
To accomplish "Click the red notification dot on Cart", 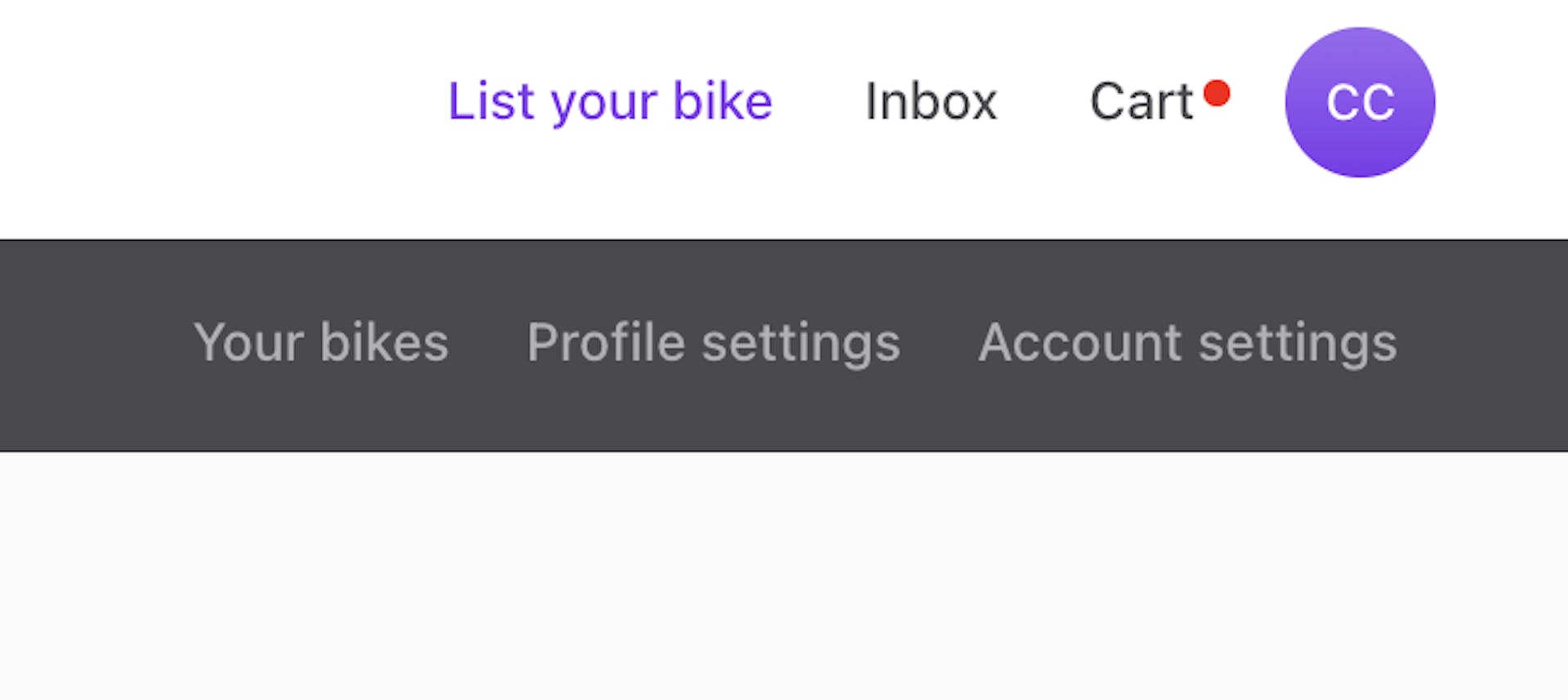I will tap(1217, 93).
